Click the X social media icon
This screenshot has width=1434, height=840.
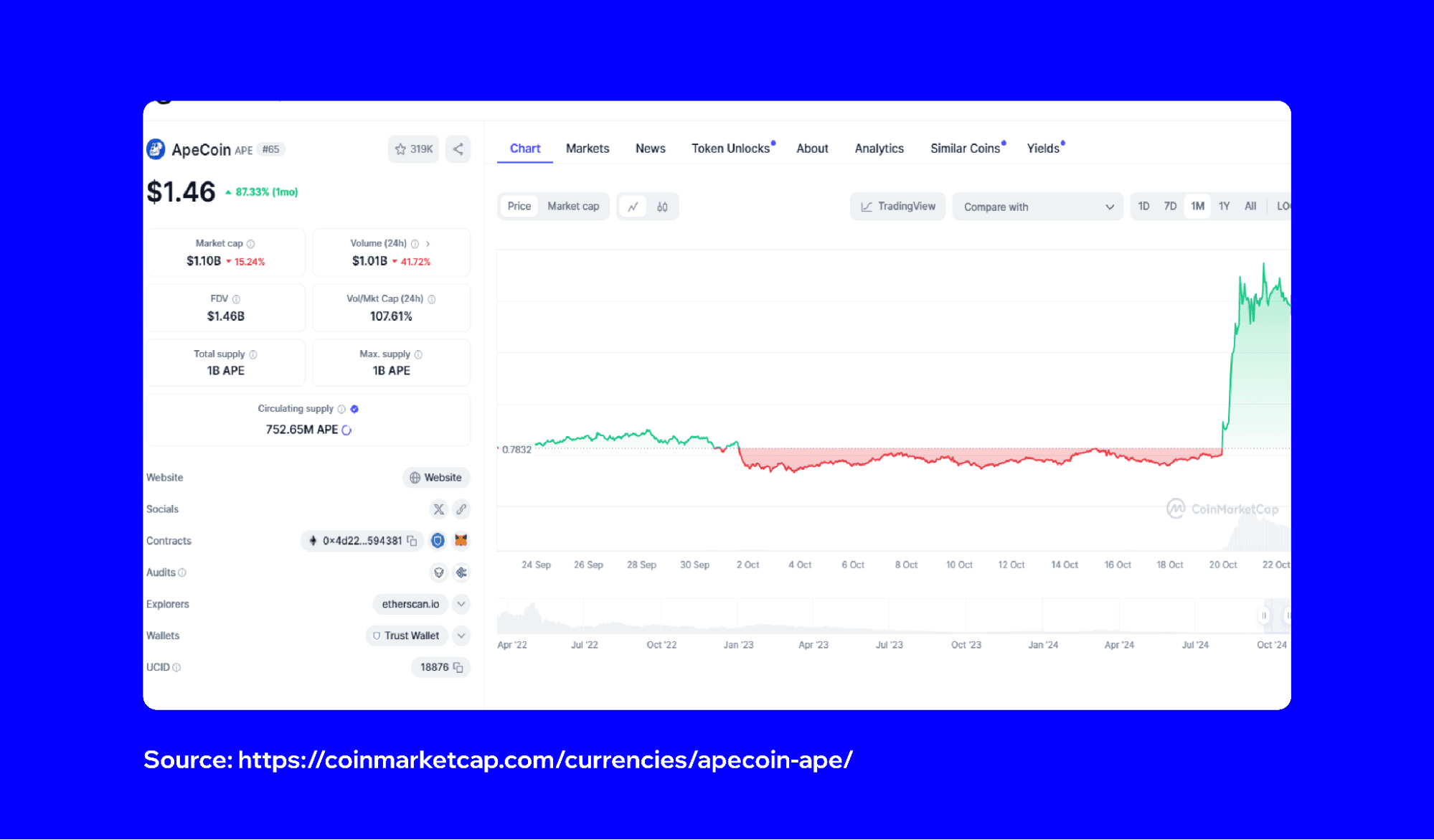tap(438, 508)
